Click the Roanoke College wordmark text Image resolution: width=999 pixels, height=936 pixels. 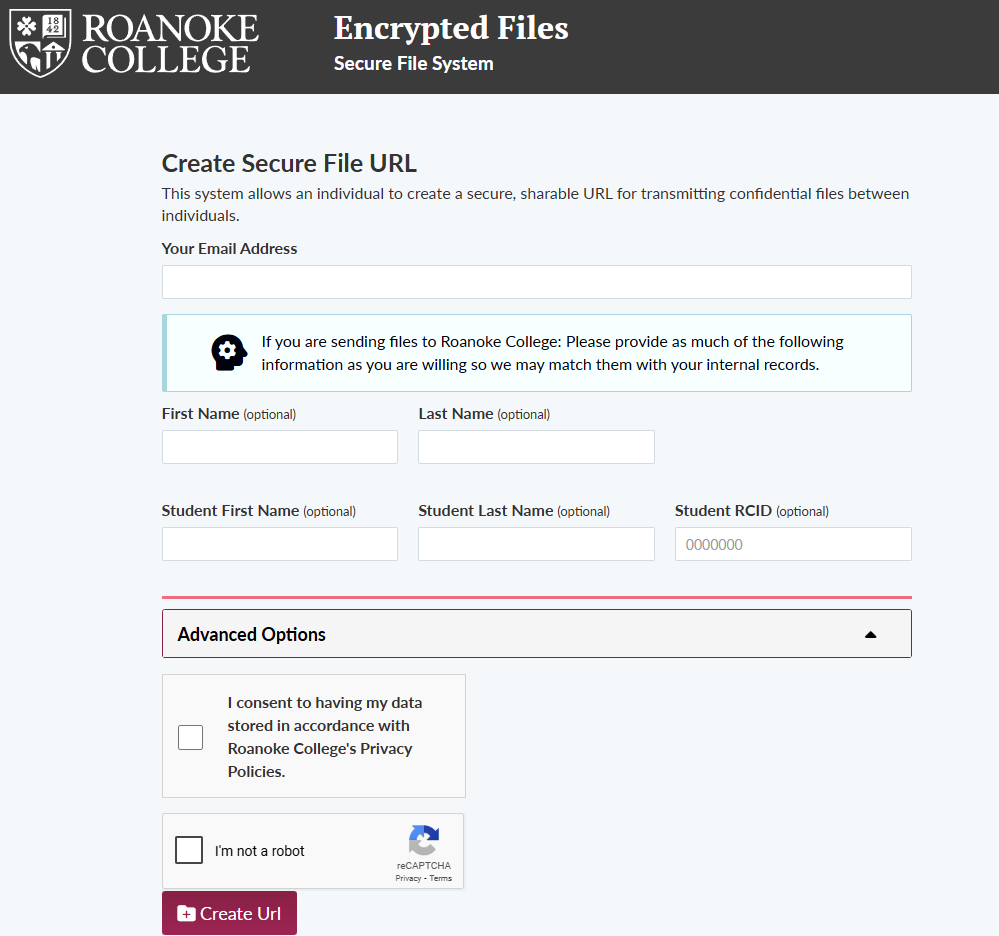(x=170, y=44)
